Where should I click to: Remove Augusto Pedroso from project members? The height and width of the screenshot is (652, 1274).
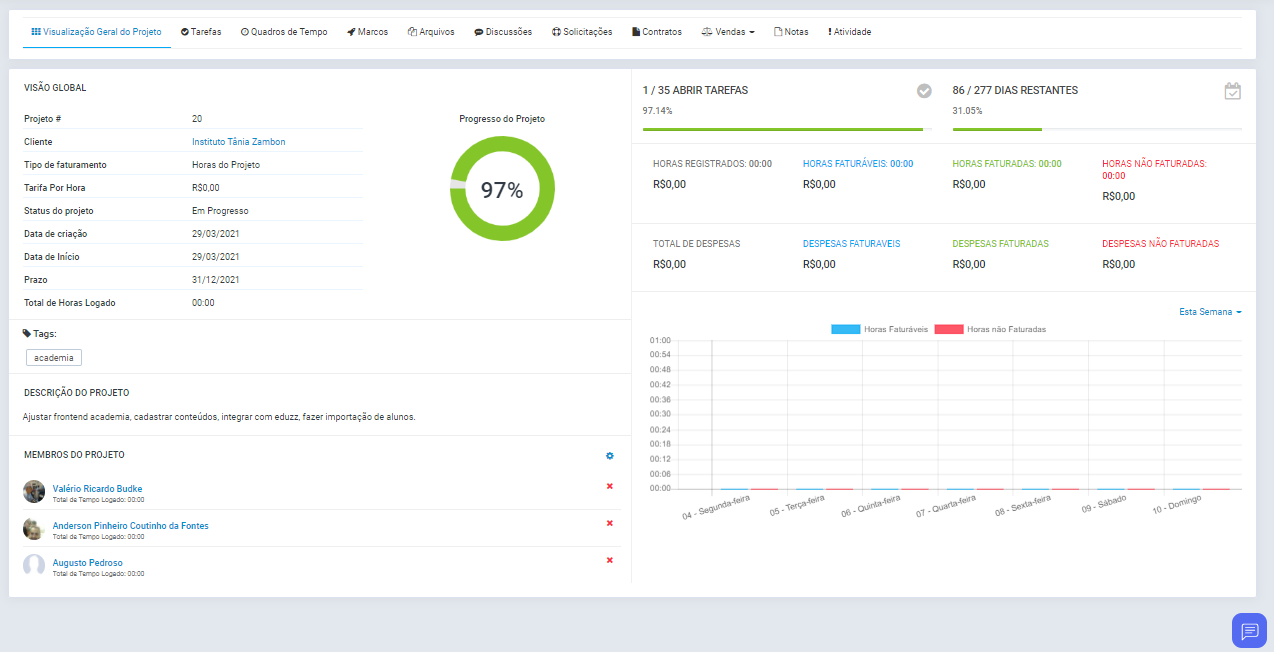pos(610,560)
